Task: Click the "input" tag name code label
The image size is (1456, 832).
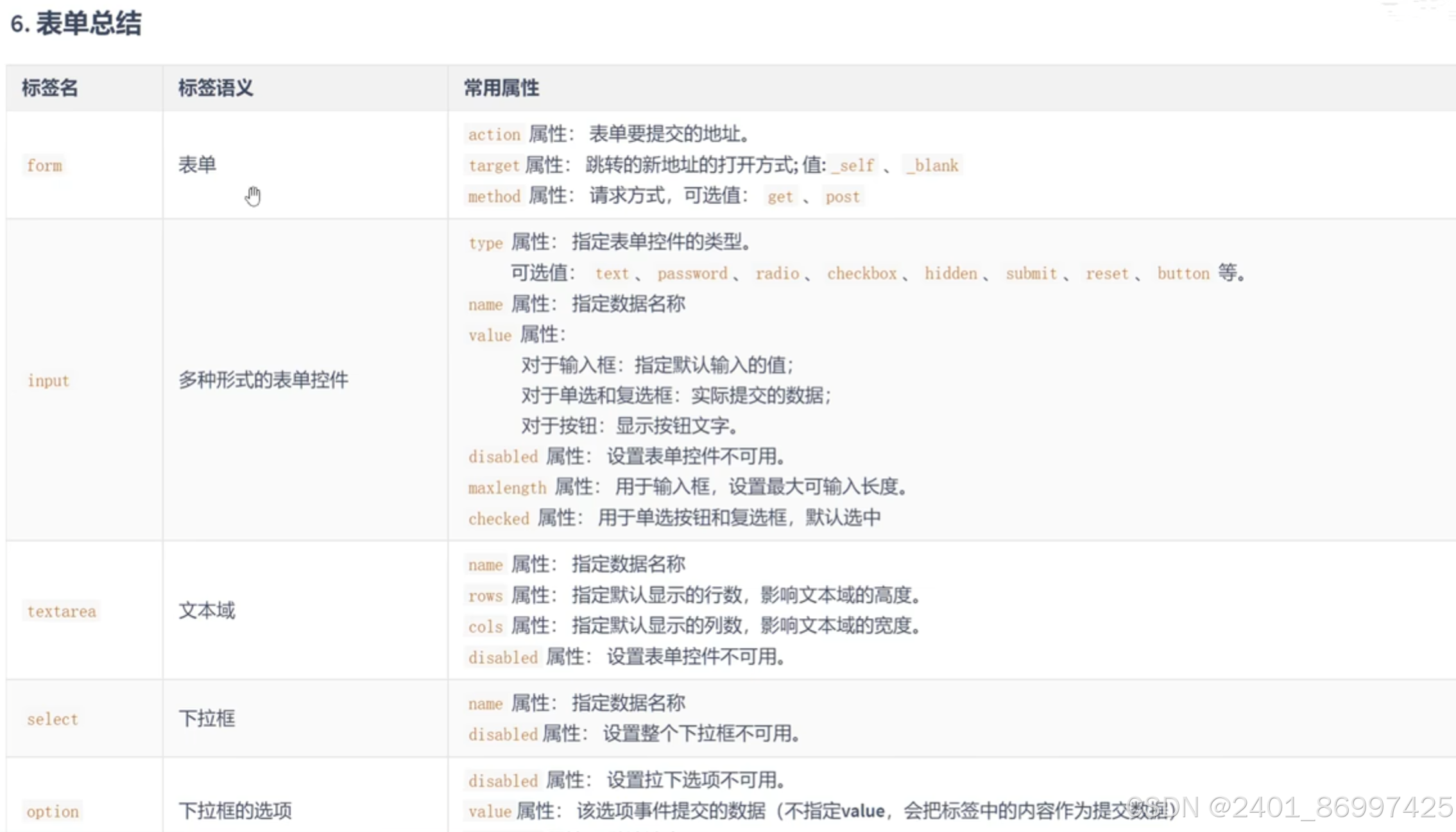Action: coord(48,381)
